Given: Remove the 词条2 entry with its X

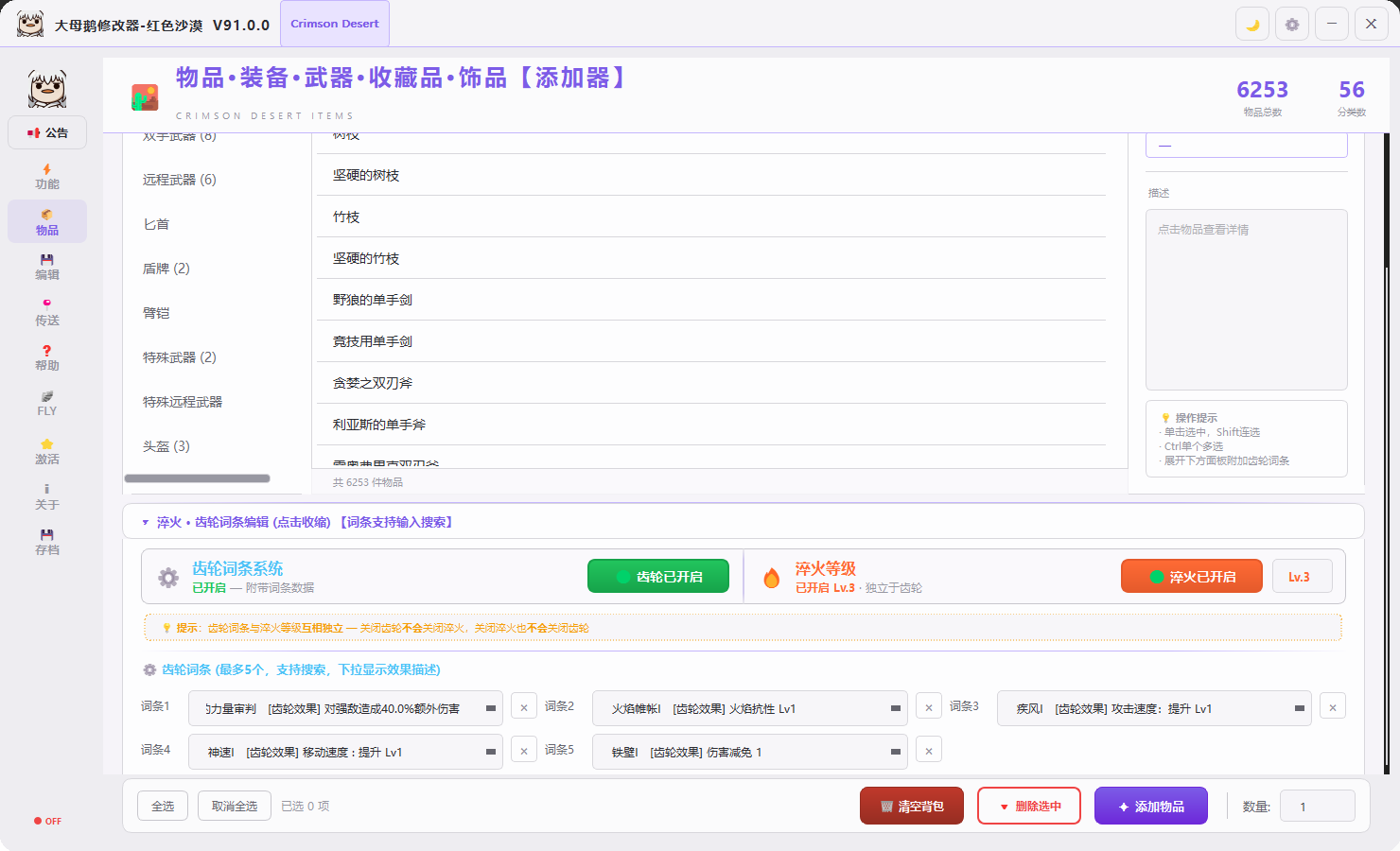Looking at the screenshot, I should 929,706.
